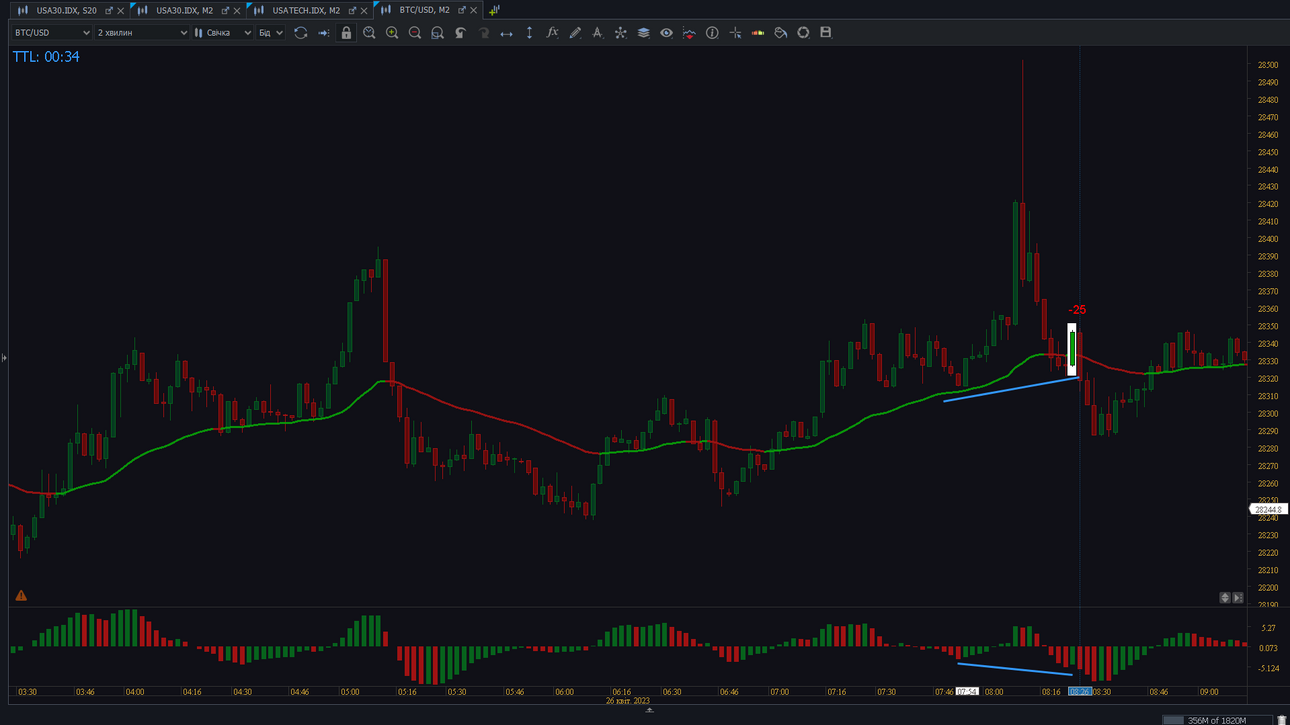
Task: Click the -25 red label above candle
Action: click(x=1077, y=310)
